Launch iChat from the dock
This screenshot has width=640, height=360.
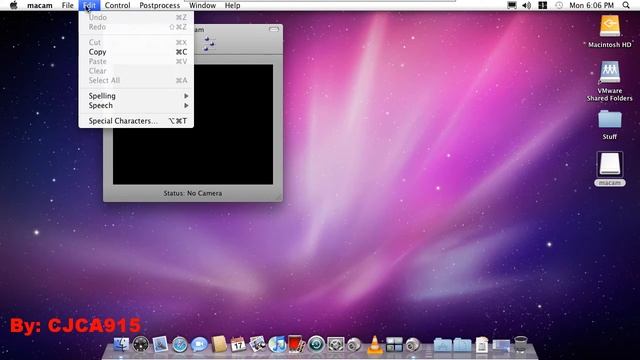pos(199,345)
